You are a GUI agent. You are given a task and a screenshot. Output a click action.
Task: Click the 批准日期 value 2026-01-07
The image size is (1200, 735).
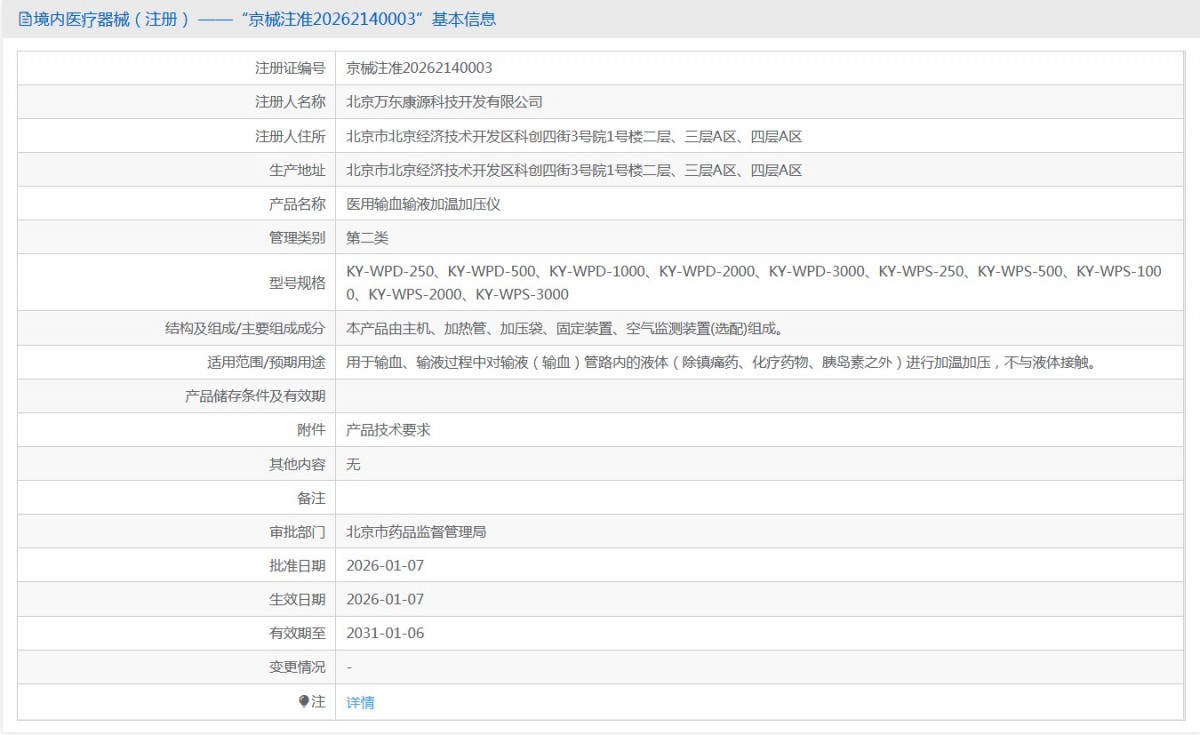click(x=385, y=566)
